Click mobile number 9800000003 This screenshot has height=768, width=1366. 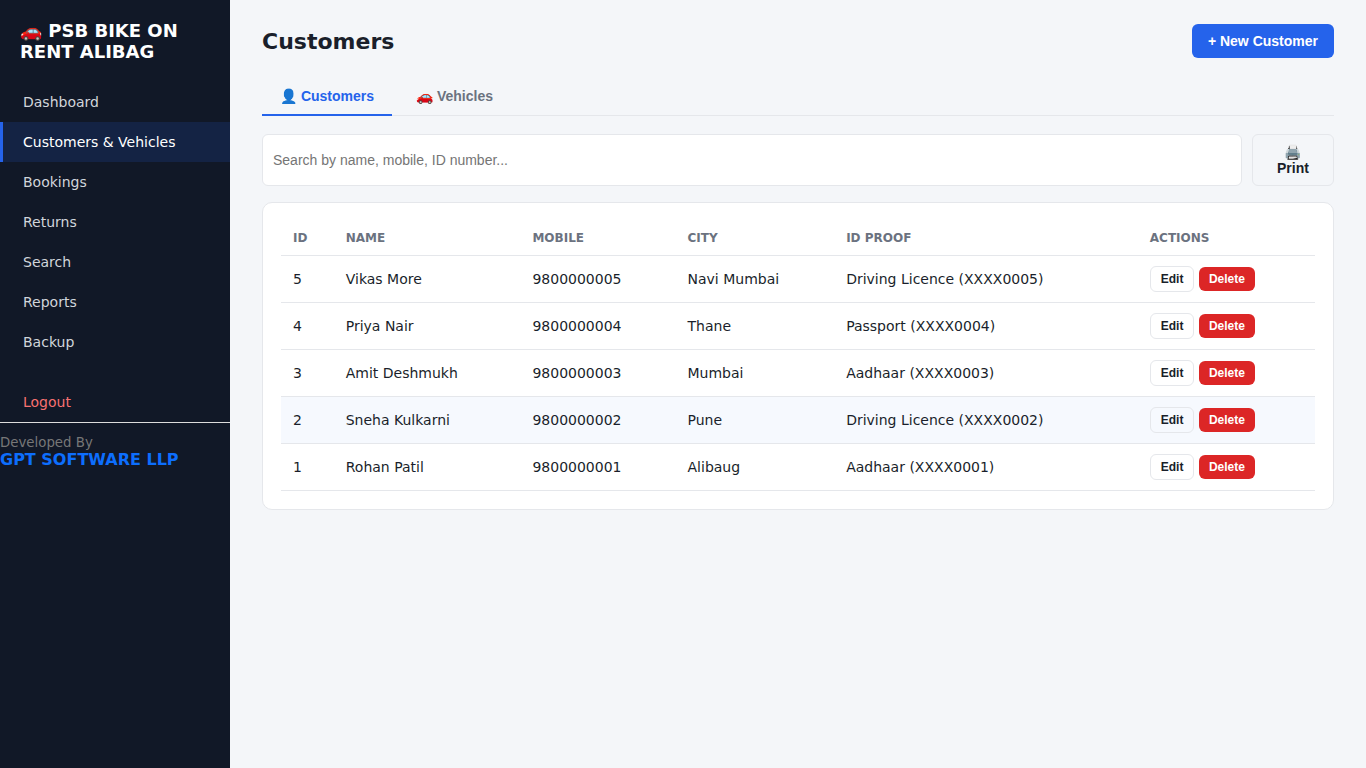[x=577, y=373]
